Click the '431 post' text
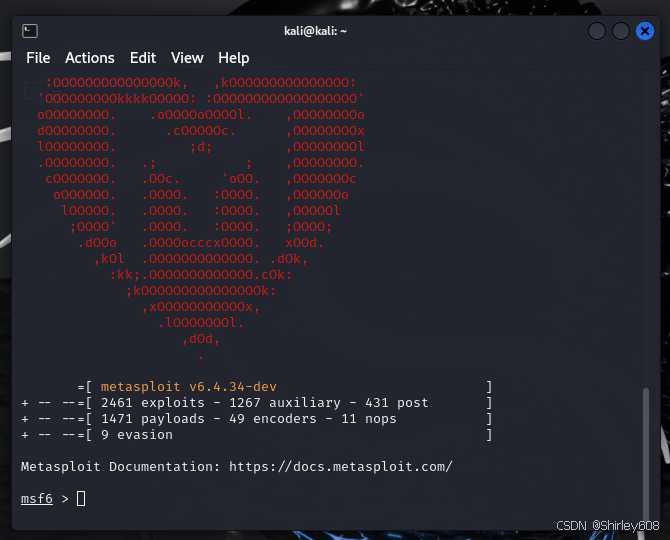This screenshot has width=670, height=540. coord(397,403)
